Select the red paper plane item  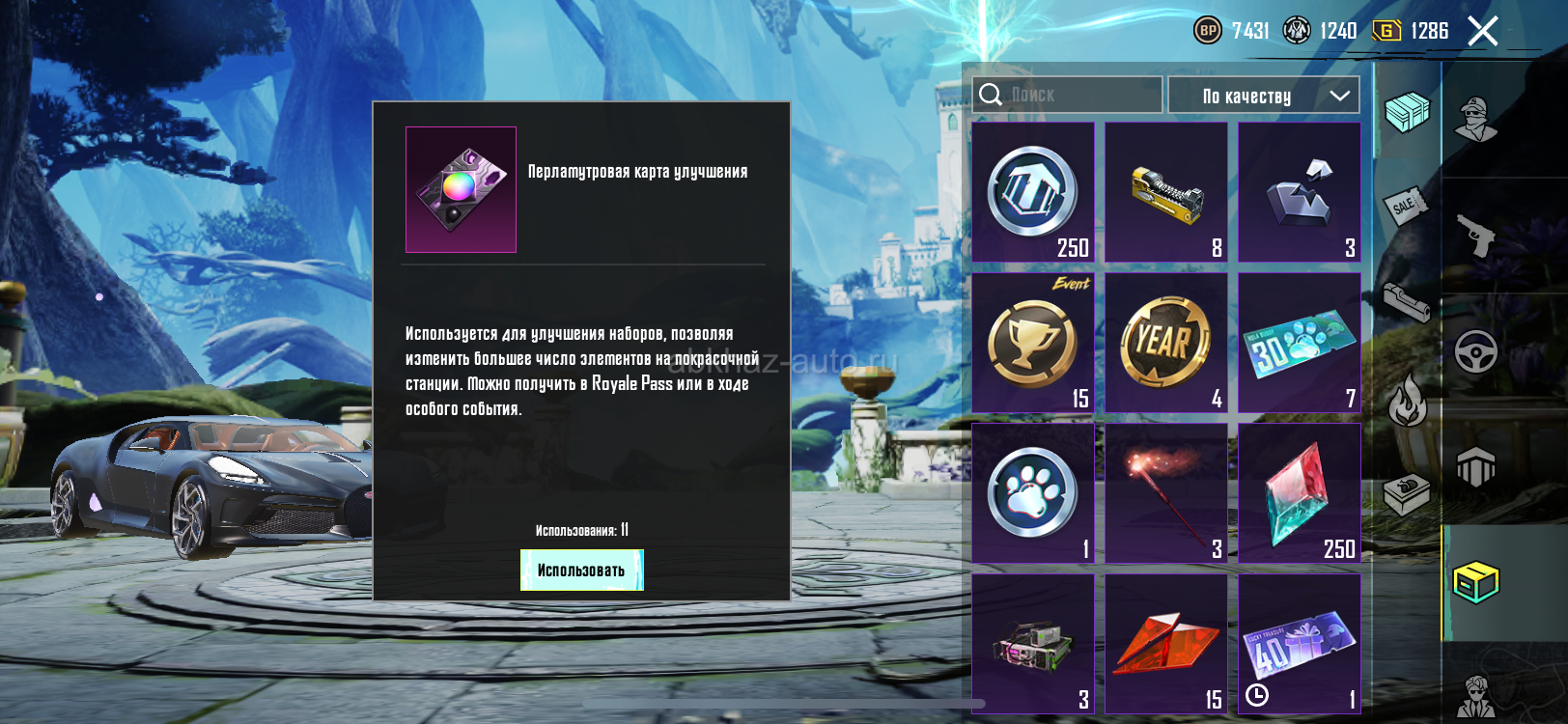(1166, 644)
